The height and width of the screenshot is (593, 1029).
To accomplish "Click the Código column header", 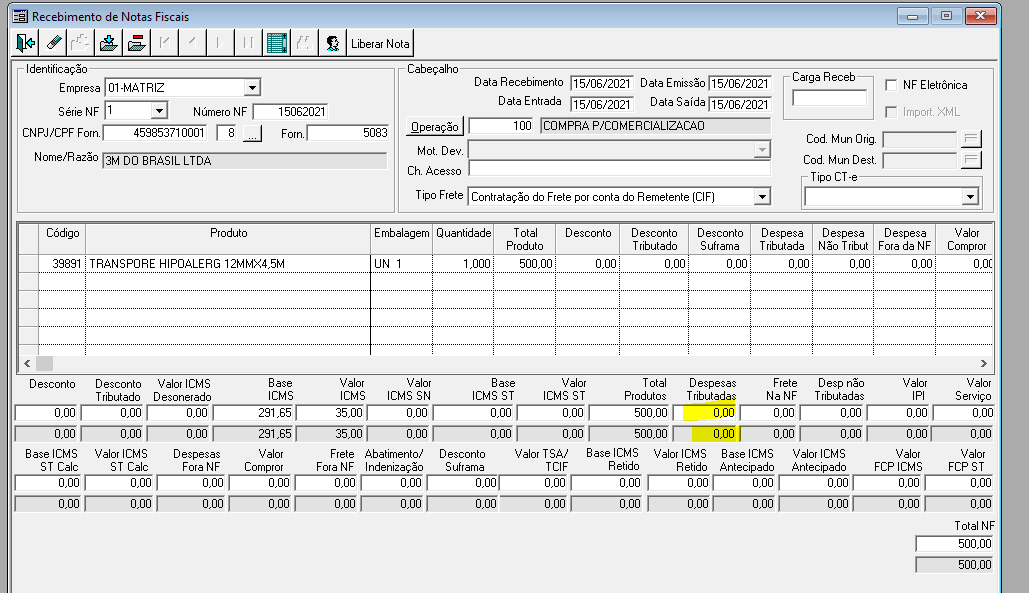I will 62,239.
